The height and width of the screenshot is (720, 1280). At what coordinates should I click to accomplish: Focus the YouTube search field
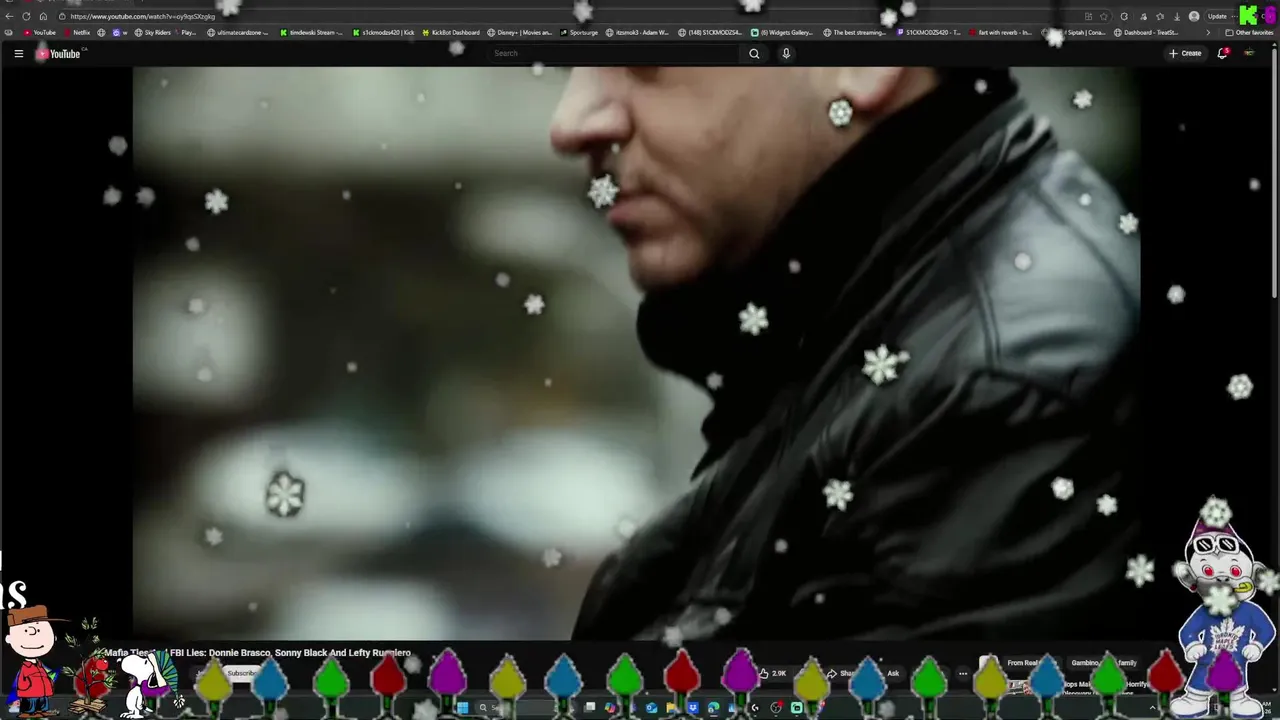(x=612, y=53)
